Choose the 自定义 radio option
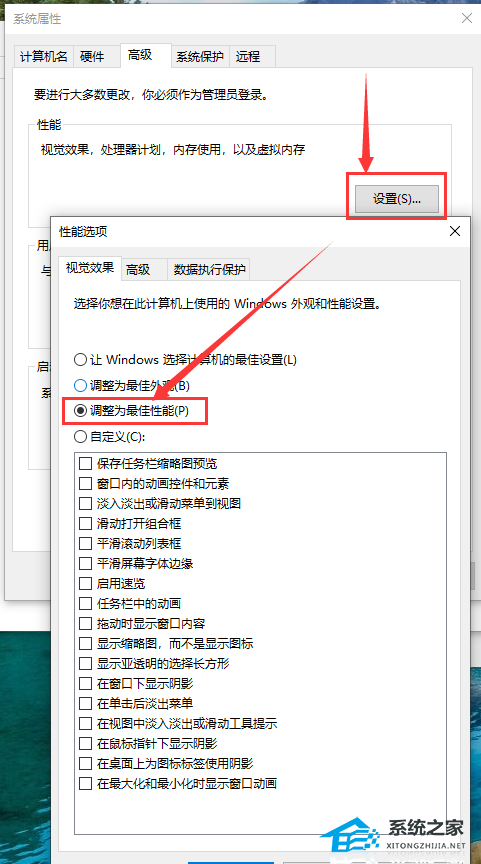 (109, 436)
